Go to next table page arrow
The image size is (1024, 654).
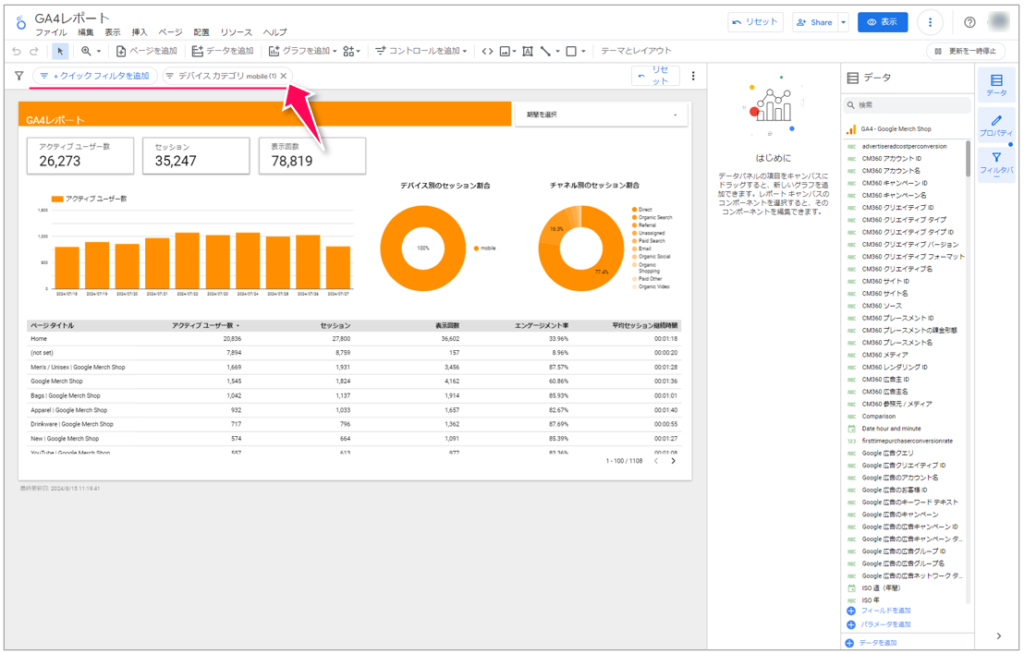pyautogui.click(x=673, y=461)
